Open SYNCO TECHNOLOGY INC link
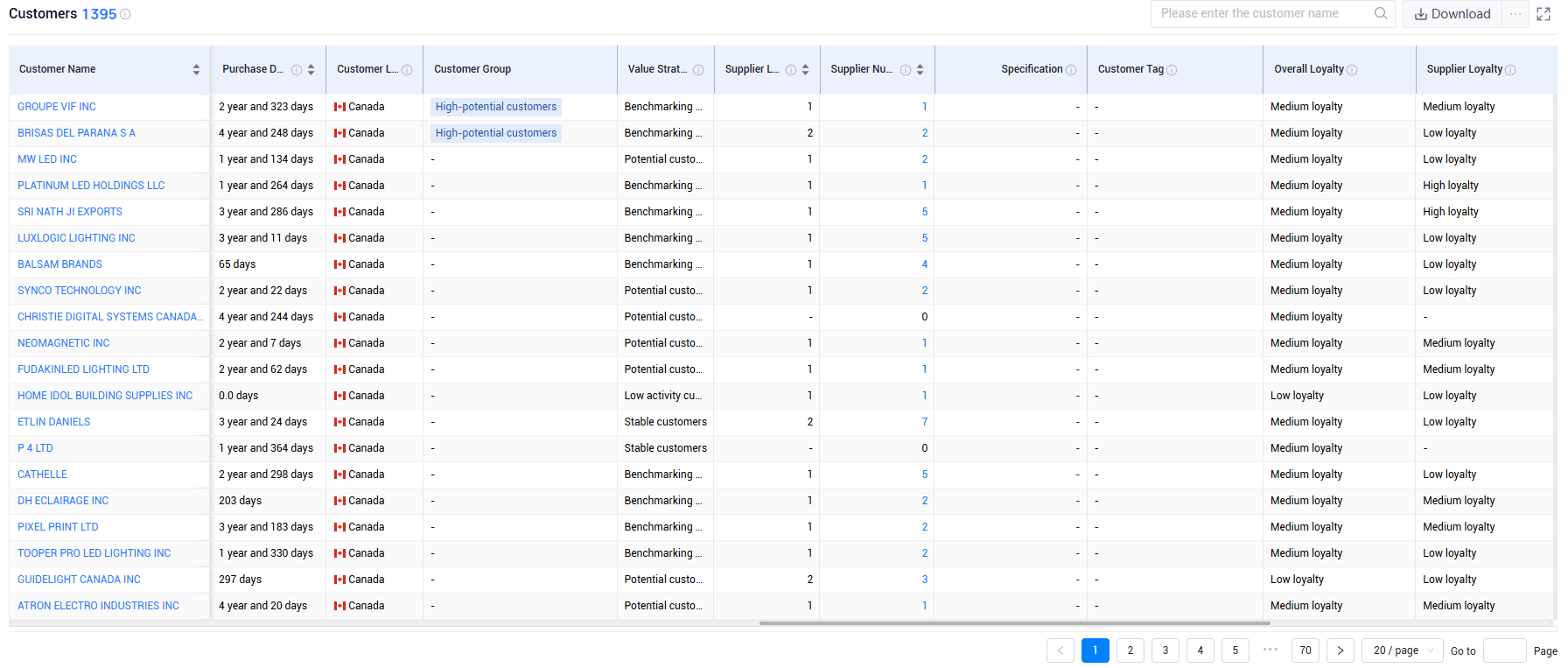Screen dimensions: 1568x668 (x=80, y=291)
